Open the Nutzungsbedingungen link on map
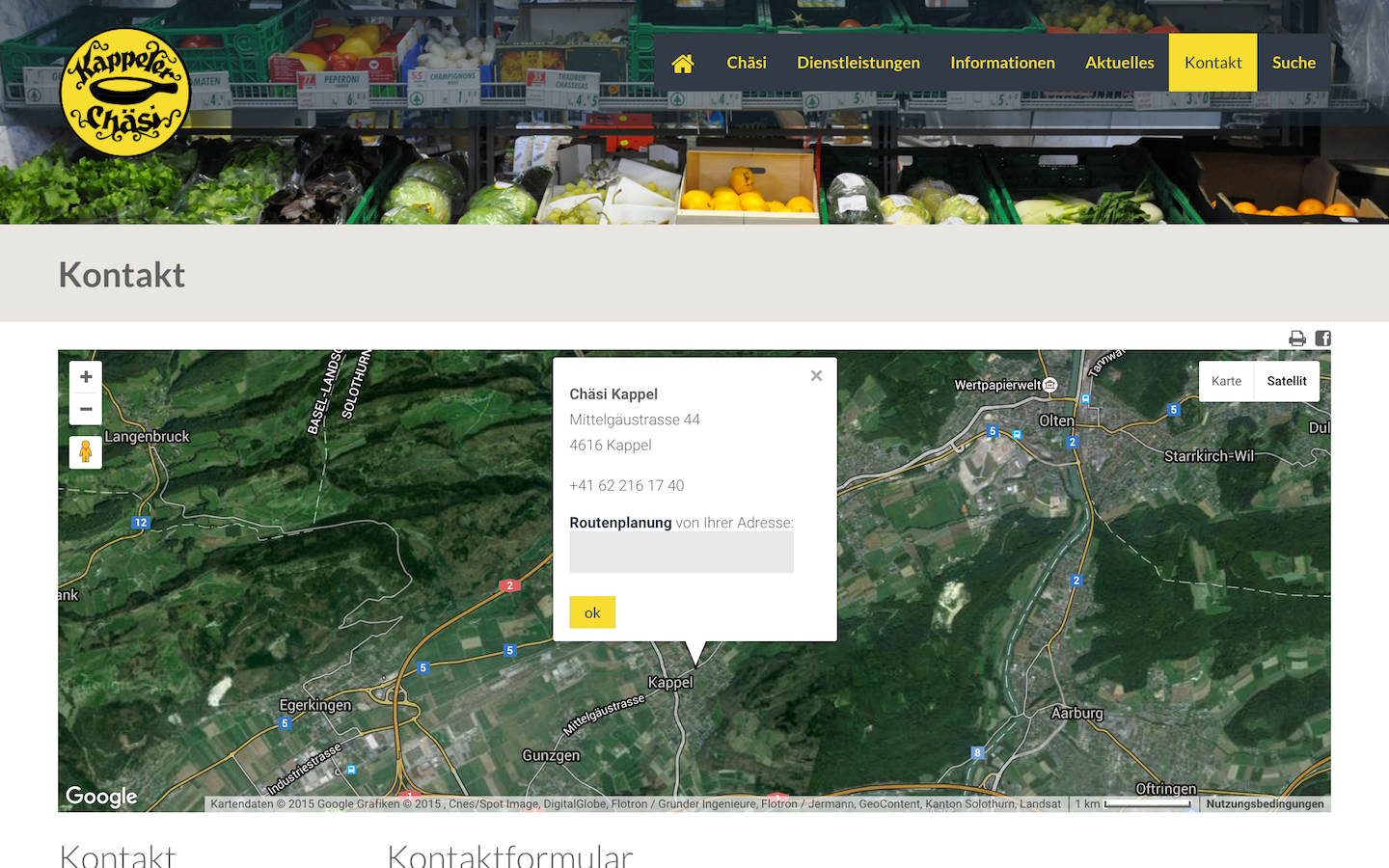 (1265, 803)
